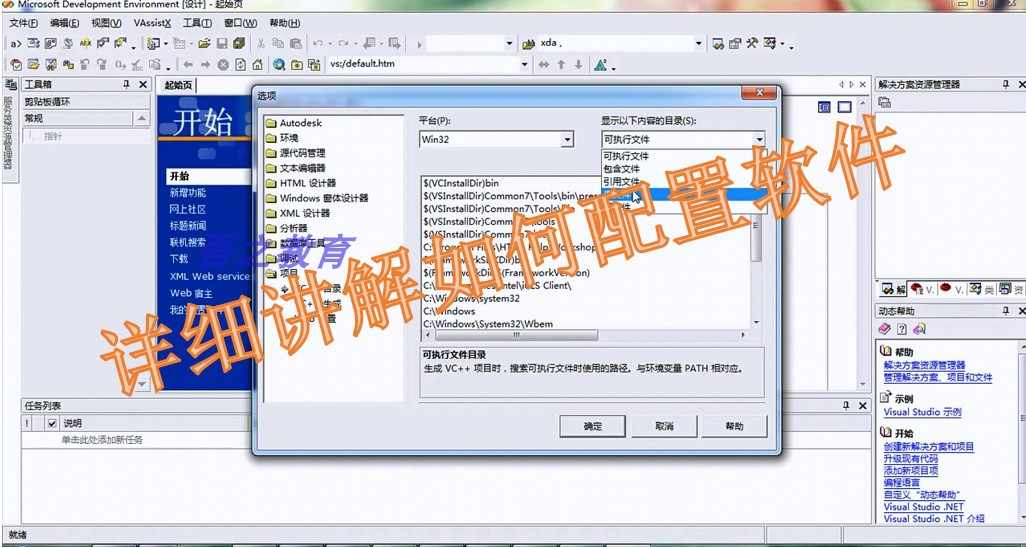Click the Search Web globe icon

coord(279,64)
